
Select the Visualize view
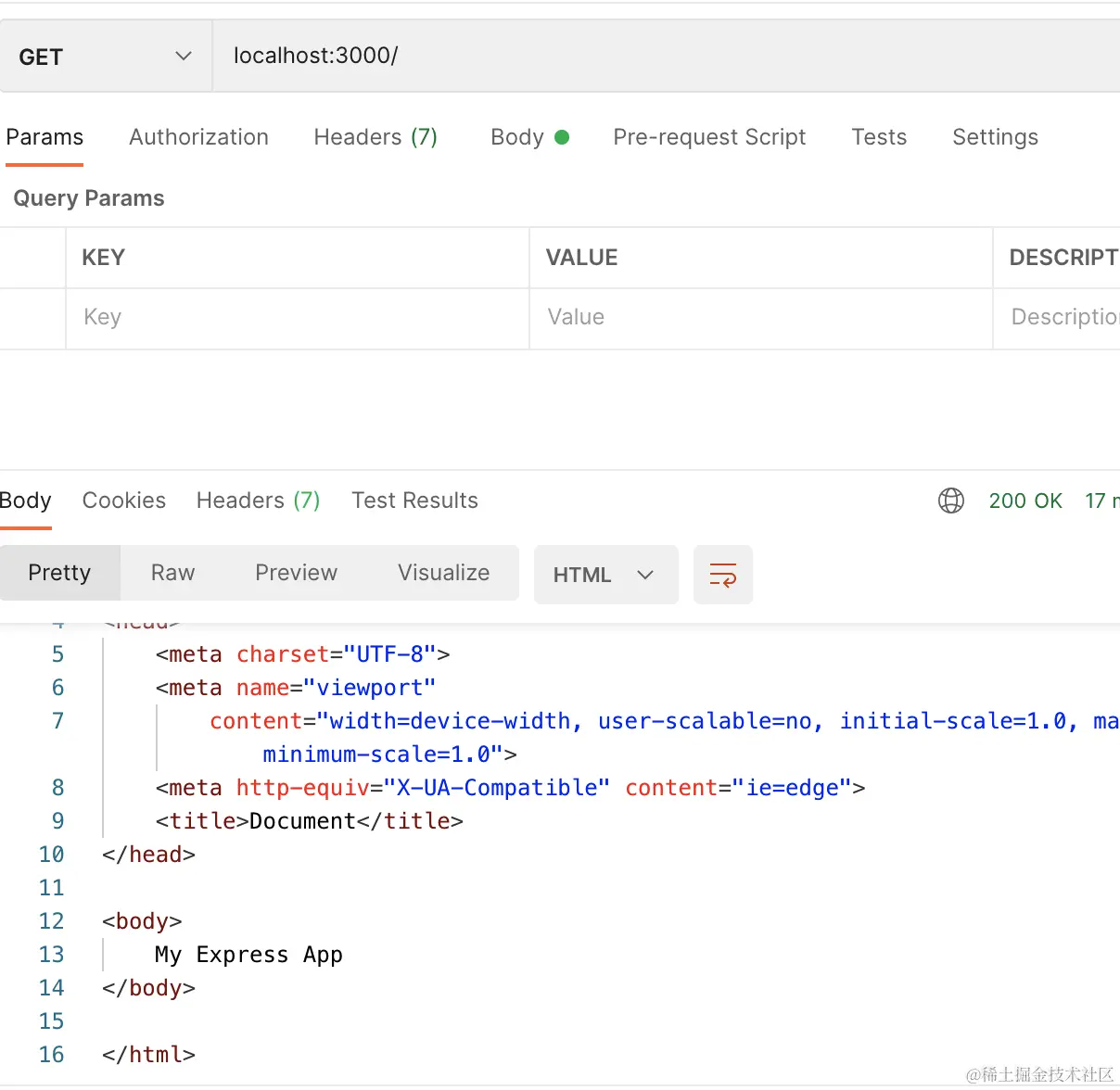click(x=443, y=573)
